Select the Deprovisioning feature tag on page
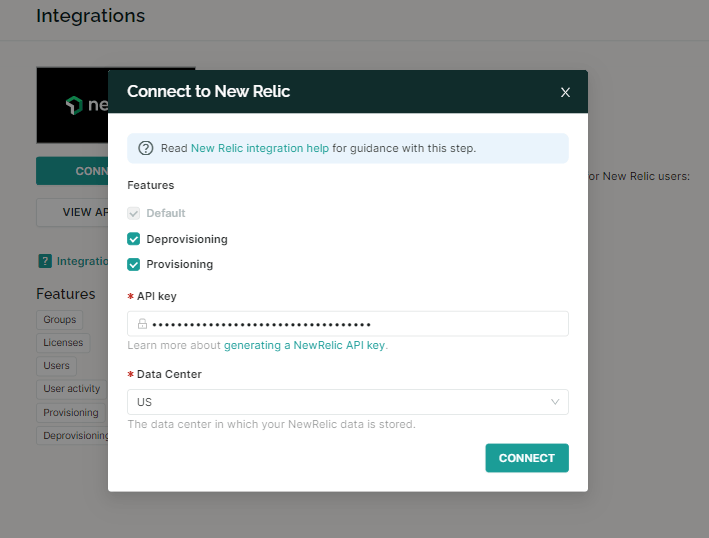Image resolution: width=709 pixels, height=538 pixels. (x=72, y=436)
